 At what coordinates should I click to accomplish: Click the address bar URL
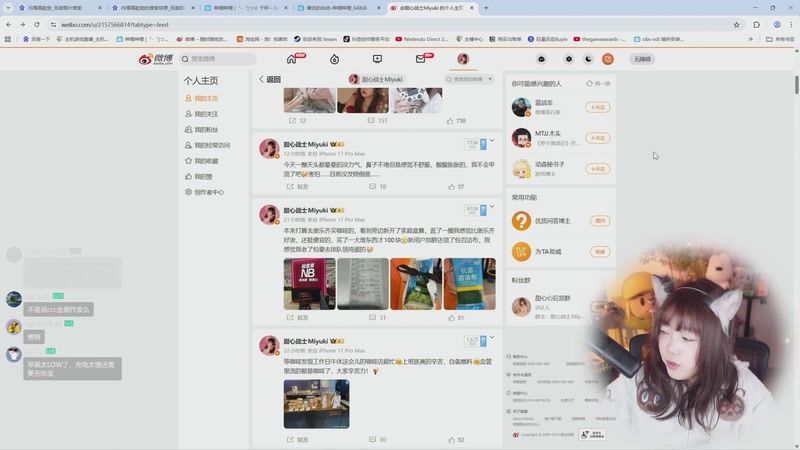coord(114,24)
